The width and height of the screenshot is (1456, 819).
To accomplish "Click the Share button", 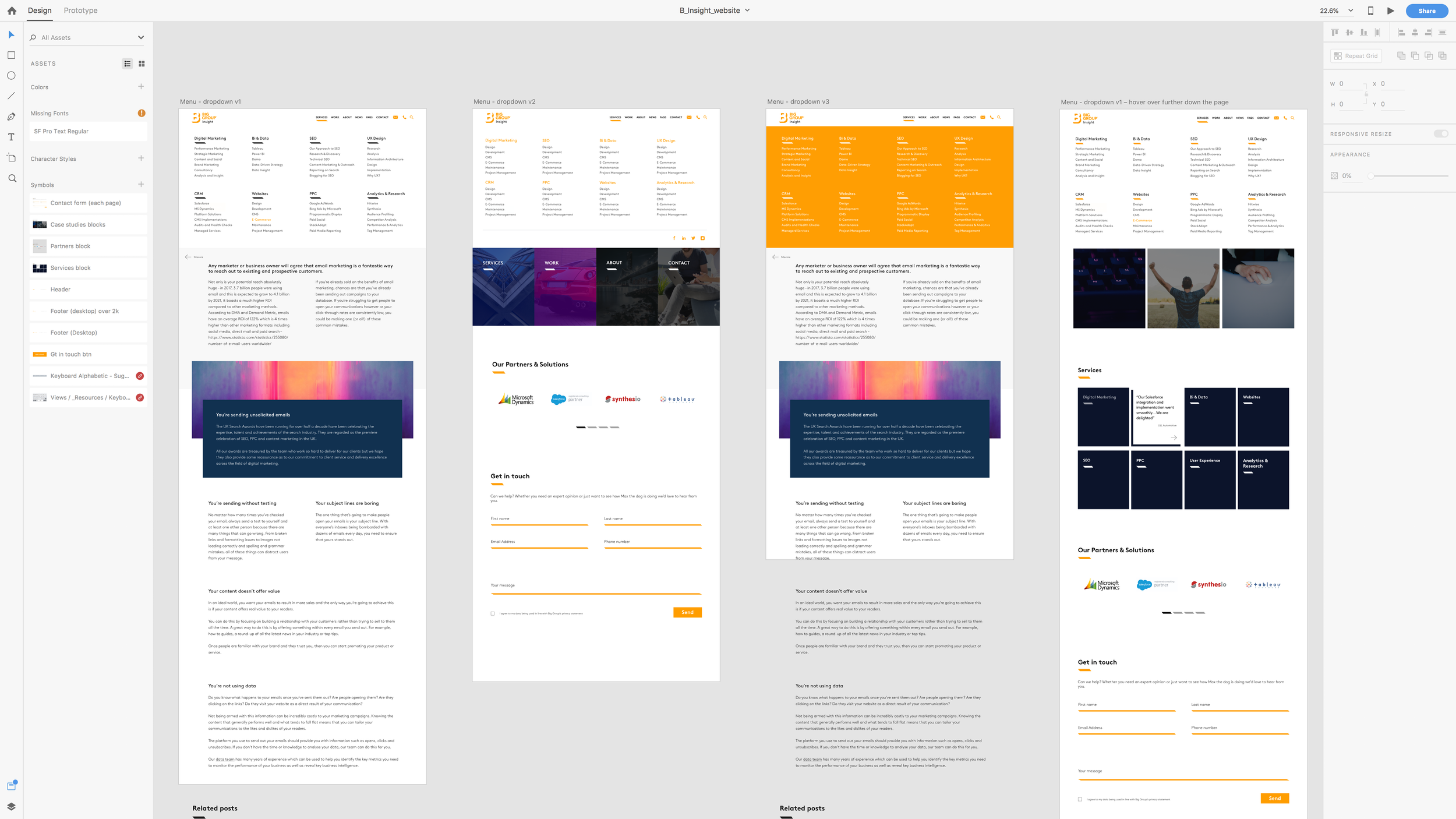I will click(x=1426, y=10).
